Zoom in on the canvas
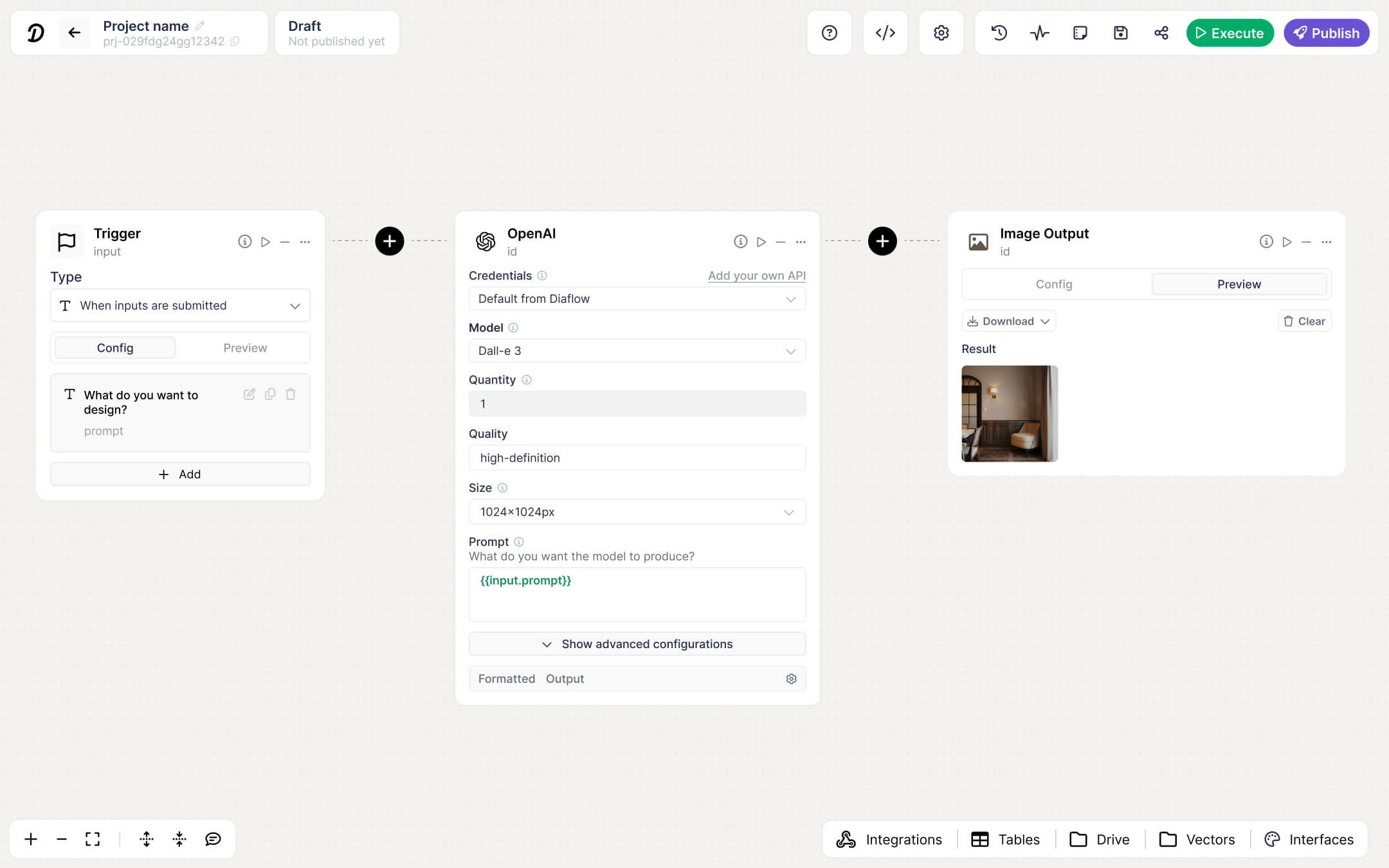The image size is (1389, 868). point(30,838)
